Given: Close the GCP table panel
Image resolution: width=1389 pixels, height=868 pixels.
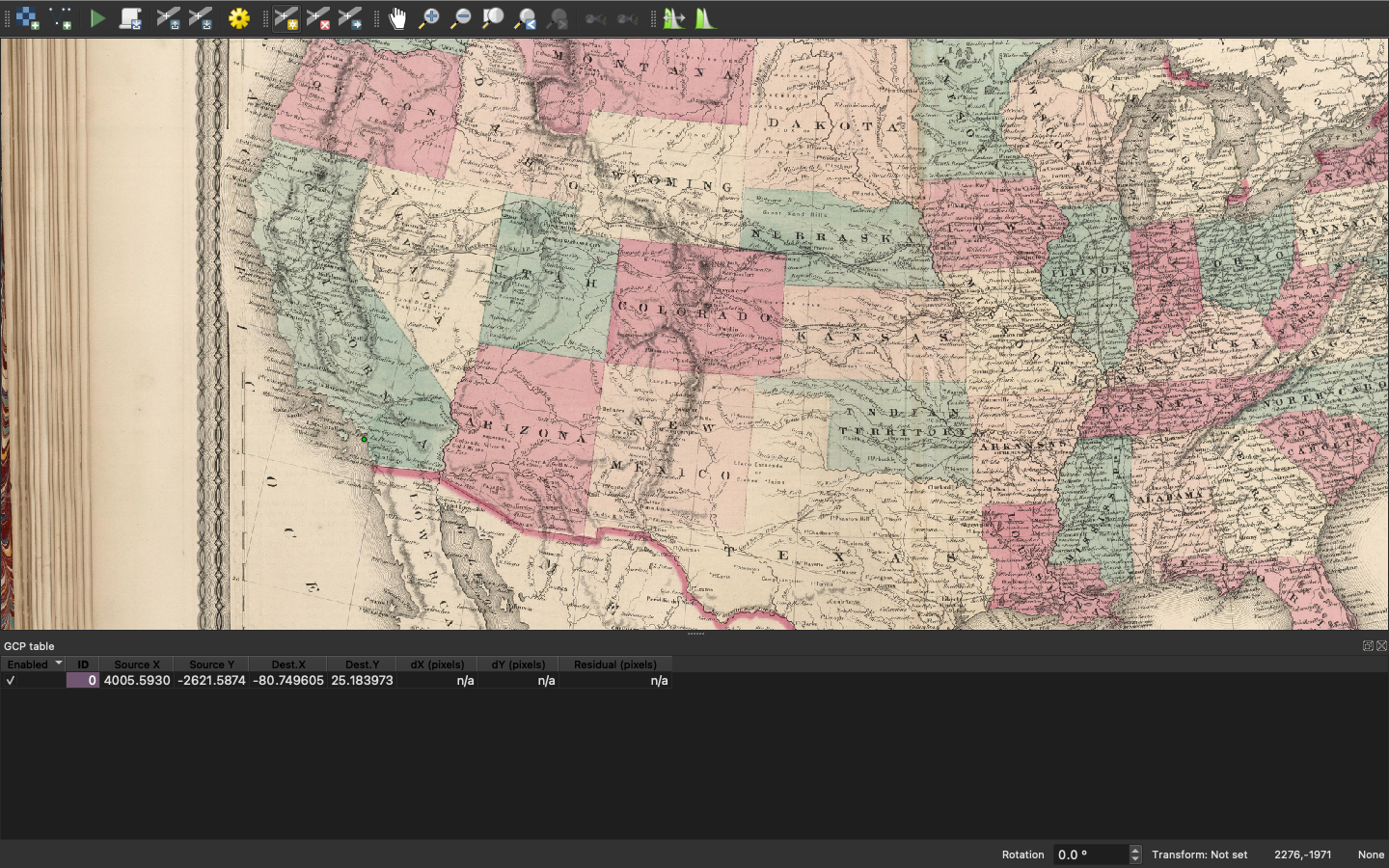Looking at the screenshot, I should (x=1381, y=646).
